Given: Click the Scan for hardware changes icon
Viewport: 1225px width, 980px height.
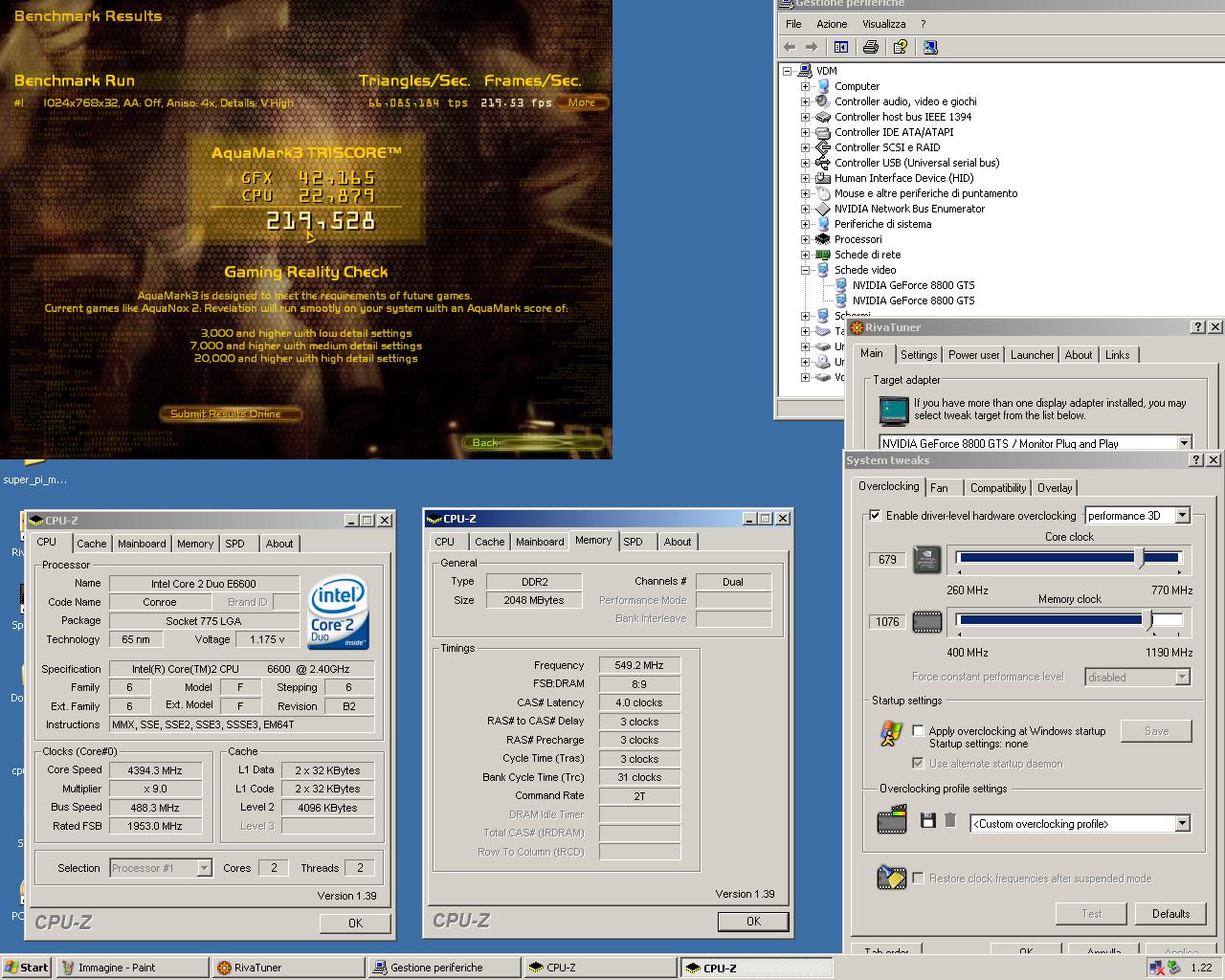Looking at the screenshot, I should 930,47.
